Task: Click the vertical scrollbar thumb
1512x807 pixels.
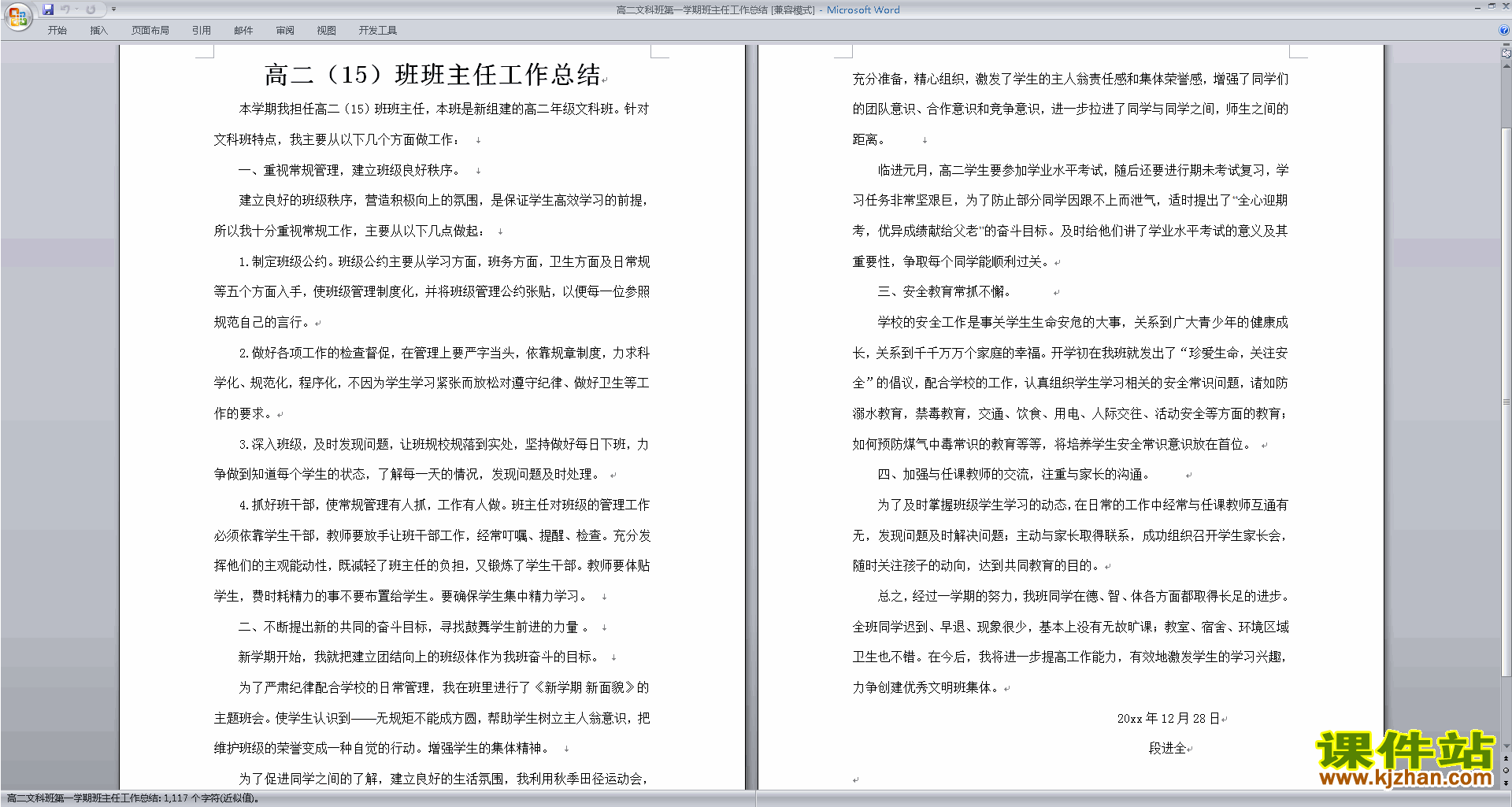Action: pyautogui.click(x=1506, y=402)
